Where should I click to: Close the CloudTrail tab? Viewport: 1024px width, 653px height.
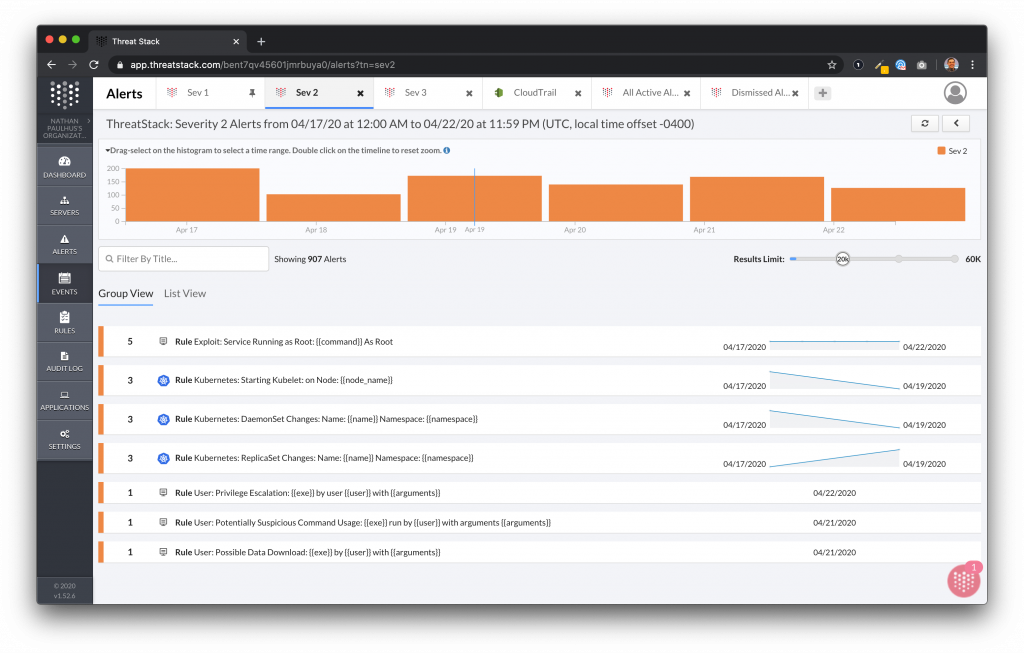pyautogui.click(x=578, y=93)
